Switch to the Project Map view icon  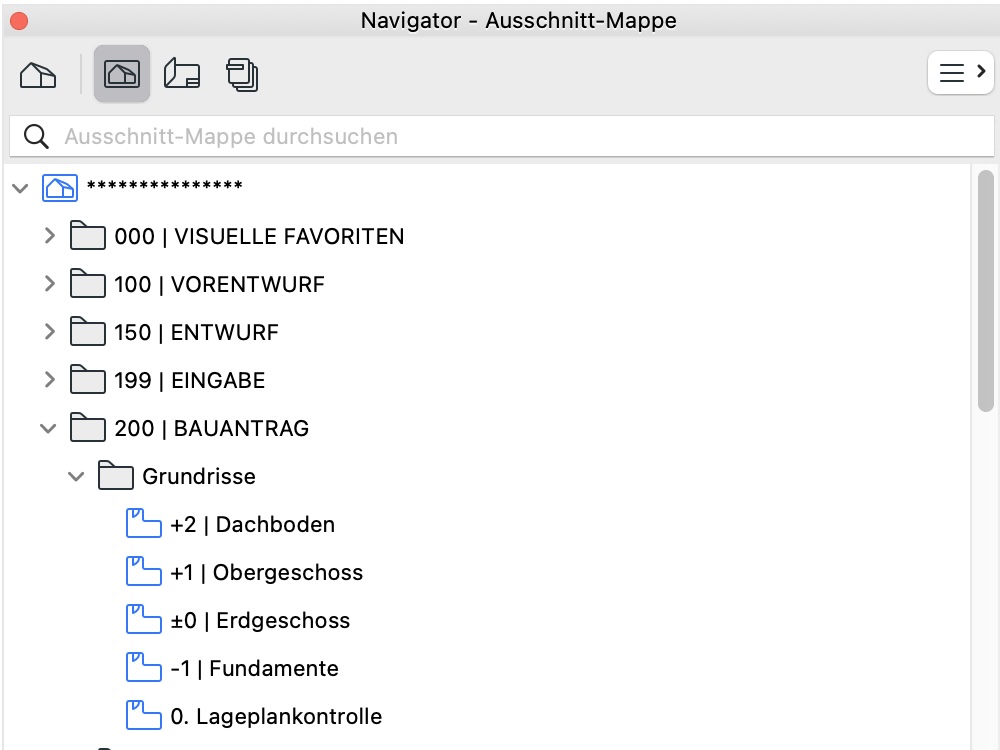38,74
